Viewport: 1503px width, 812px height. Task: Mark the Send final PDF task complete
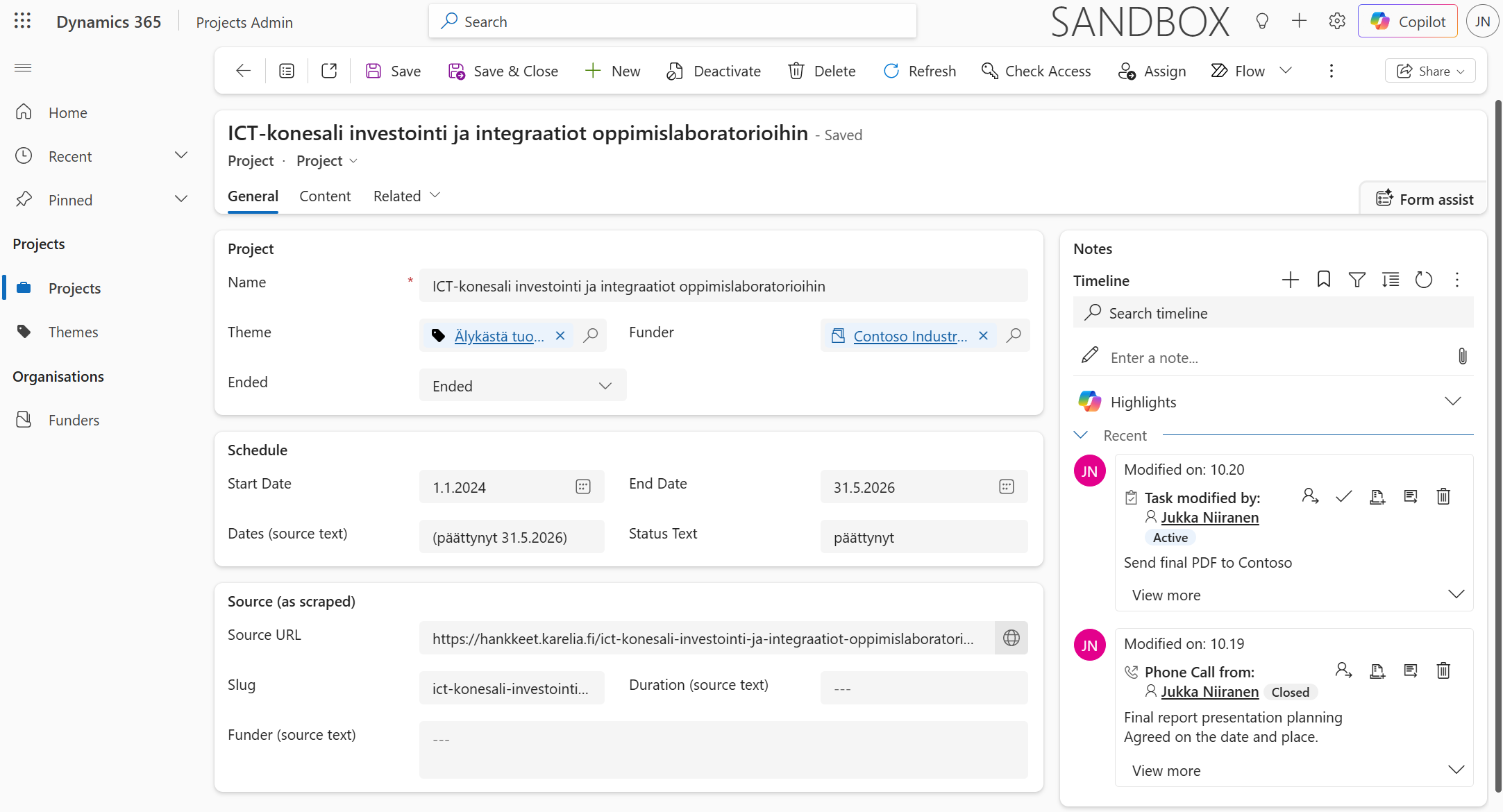[x=1344, y=497]
